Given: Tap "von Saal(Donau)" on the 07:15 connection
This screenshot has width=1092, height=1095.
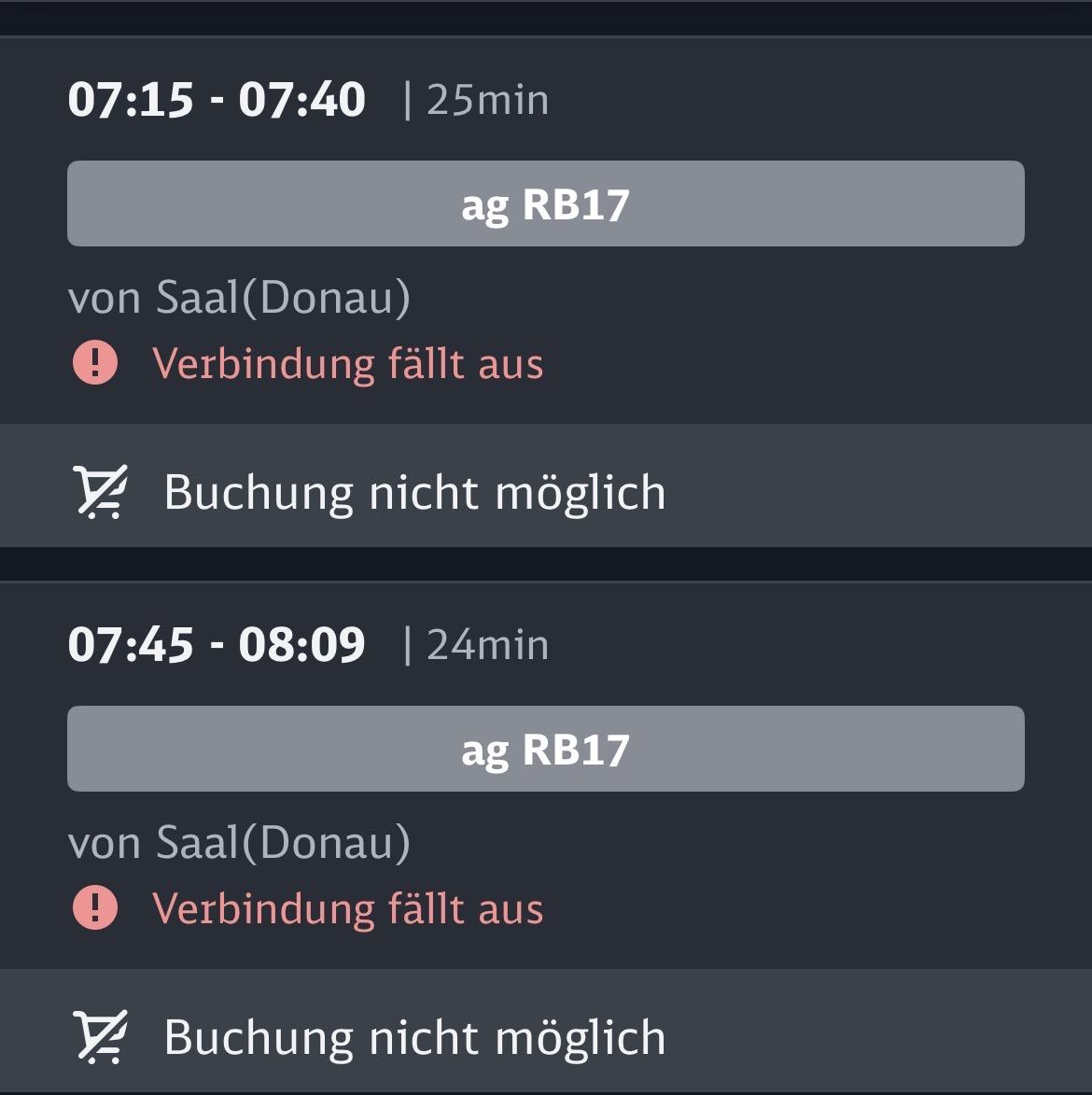Looking at the screenshot, I should pos(239,298).
